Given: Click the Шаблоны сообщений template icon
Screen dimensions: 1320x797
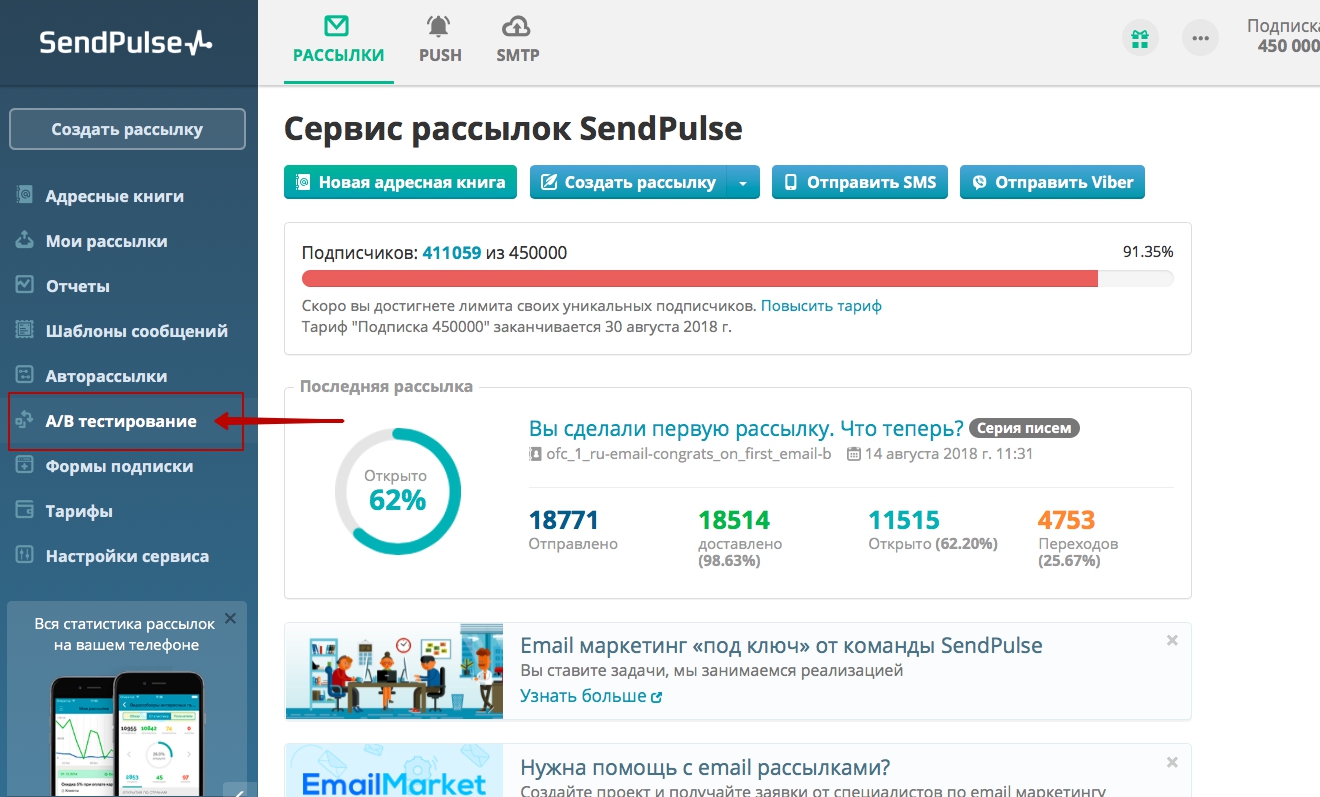Looking at the screenshot, I should pos(25,330).
